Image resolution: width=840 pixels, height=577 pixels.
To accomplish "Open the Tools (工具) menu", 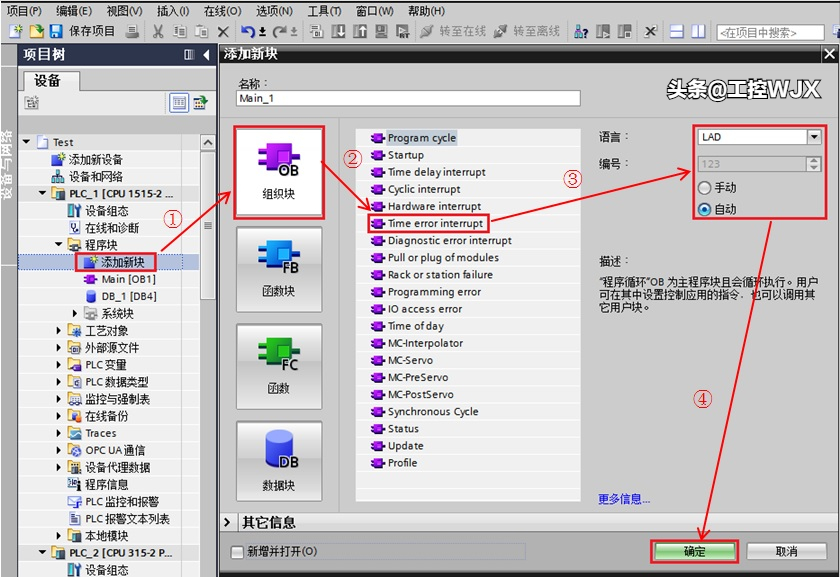I will (x=324, y=11).
